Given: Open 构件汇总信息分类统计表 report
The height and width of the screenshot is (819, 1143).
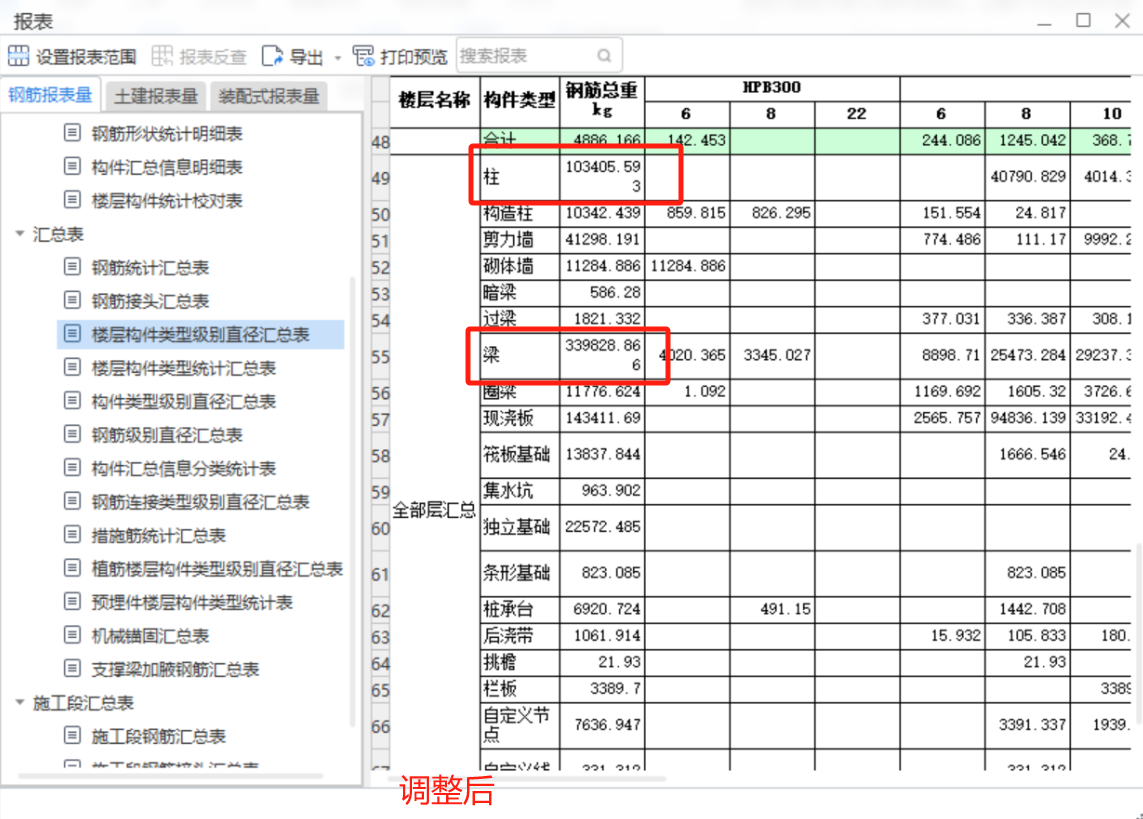Looking at the screenshot, I should point(184,469).
